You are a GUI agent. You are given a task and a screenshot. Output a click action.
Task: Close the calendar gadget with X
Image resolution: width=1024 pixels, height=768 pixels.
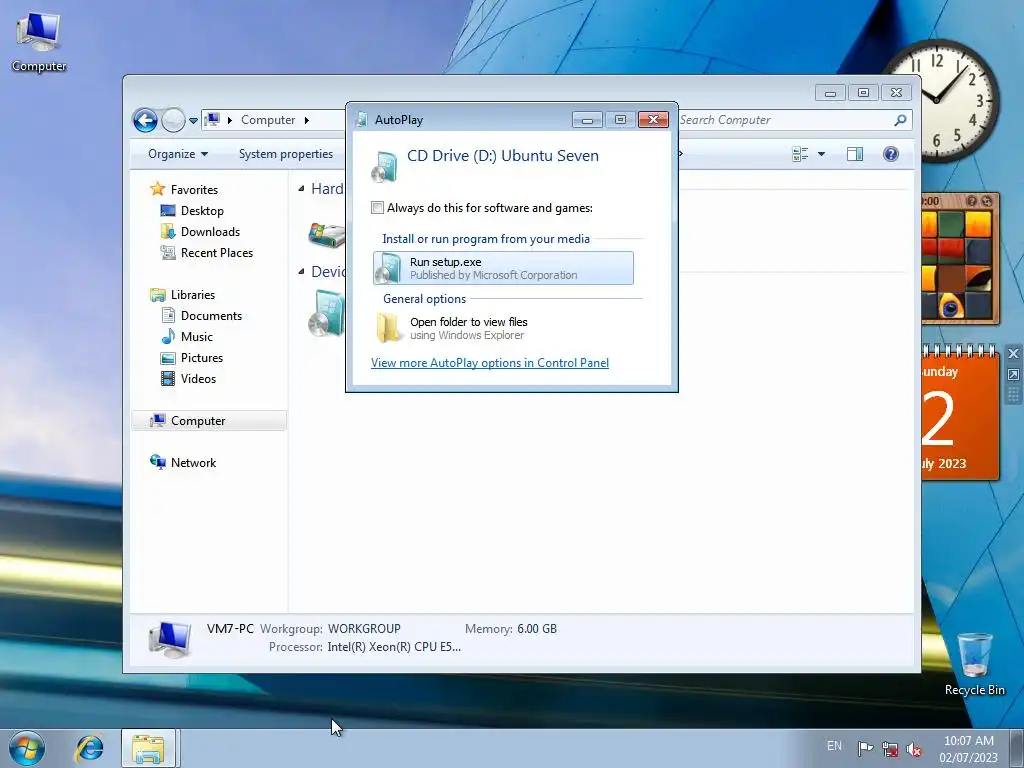point(1013,354)
